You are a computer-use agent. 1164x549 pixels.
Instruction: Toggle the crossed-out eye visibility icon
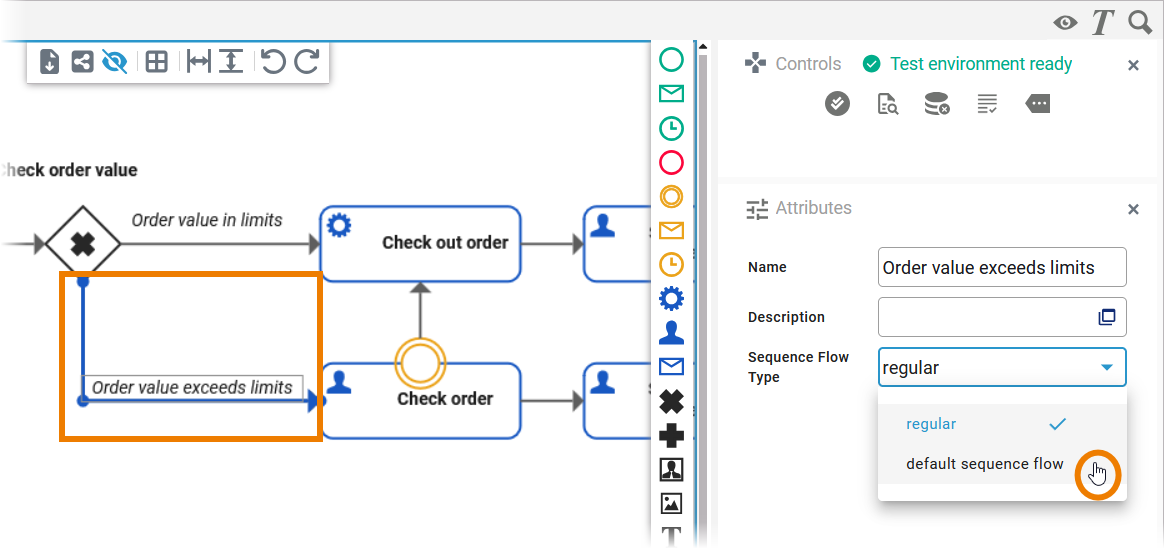click(x=115, y=62)
